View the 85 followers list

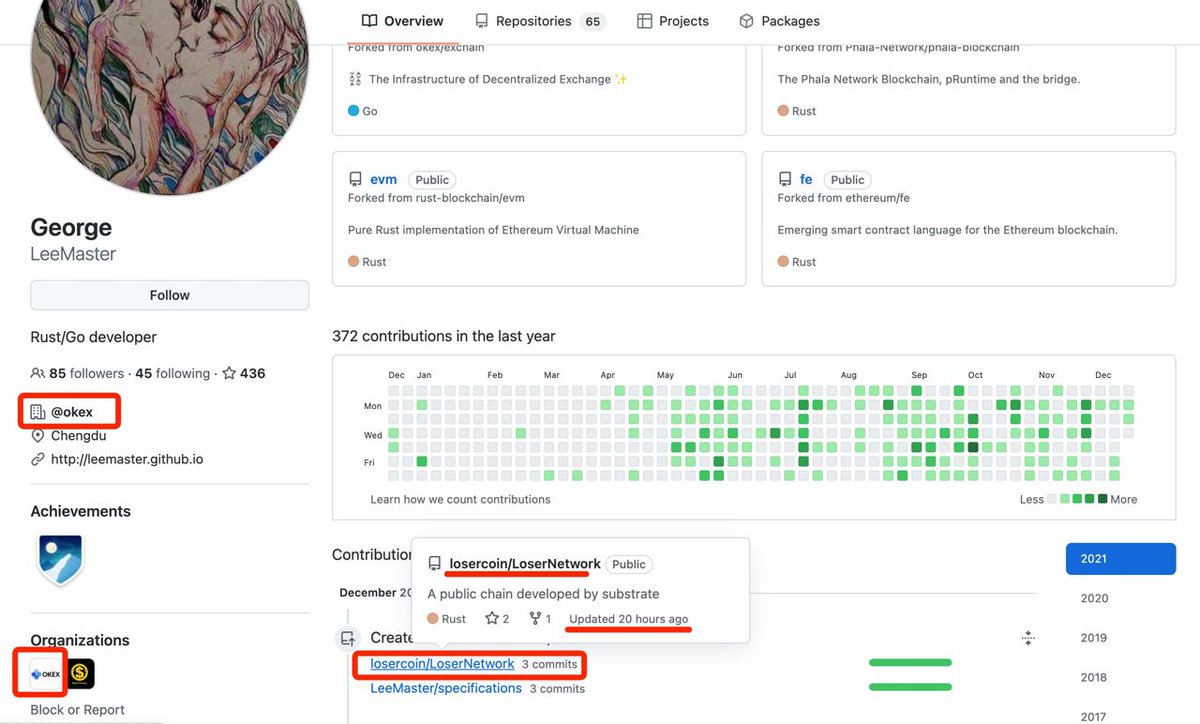pos(86,373)
